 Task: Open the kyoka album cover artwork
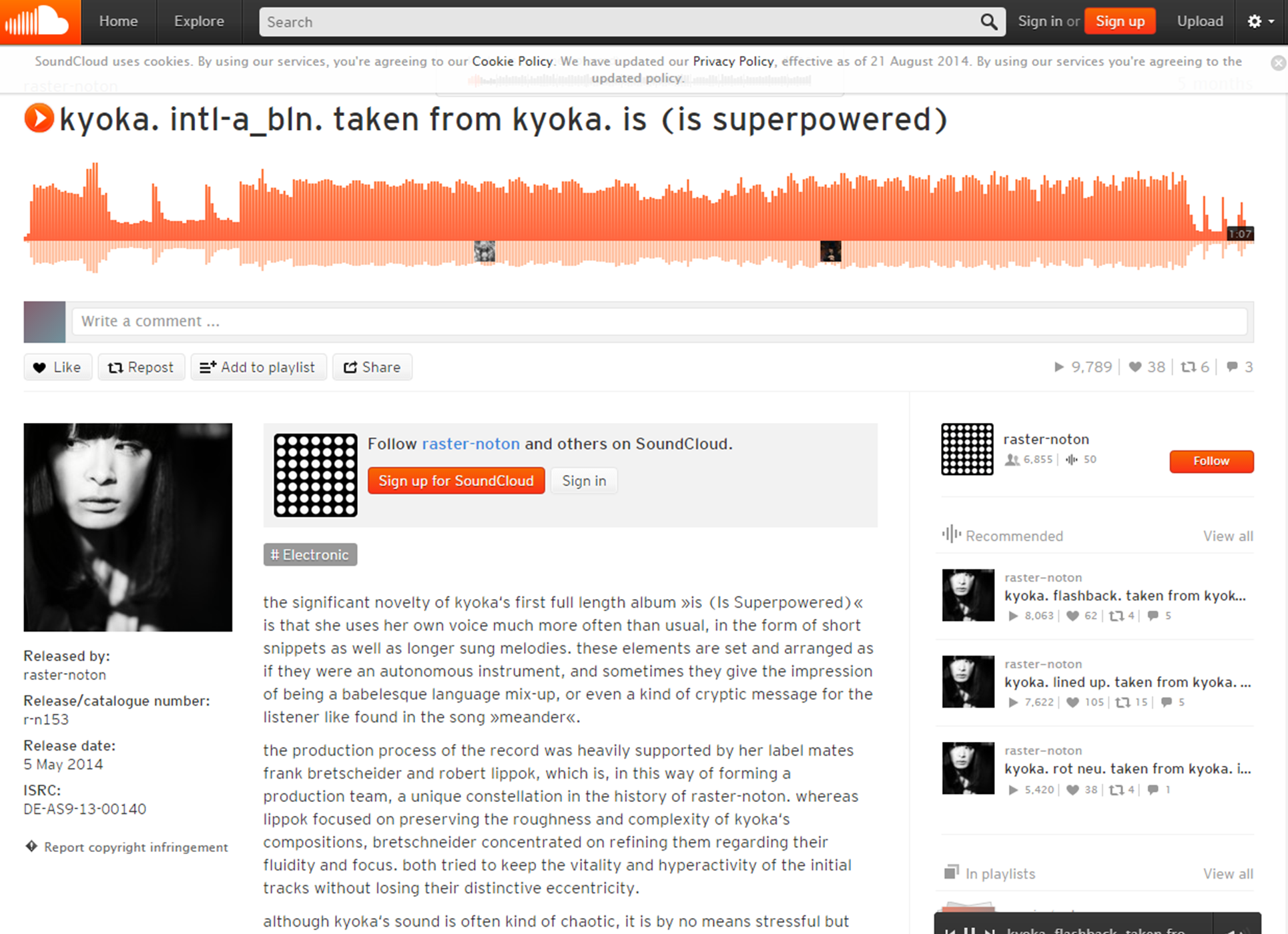click(x=128, y=527)
